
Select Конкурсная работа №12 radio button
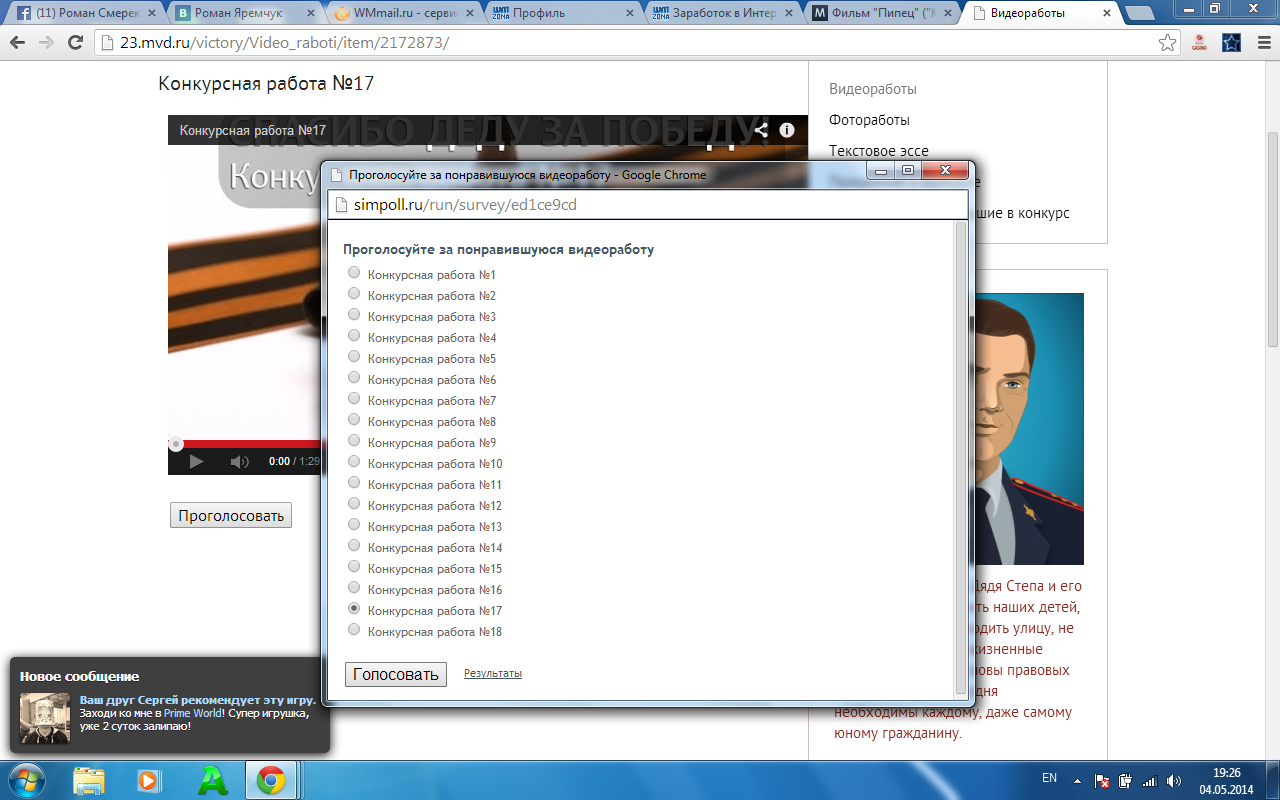tap(353, 504)
